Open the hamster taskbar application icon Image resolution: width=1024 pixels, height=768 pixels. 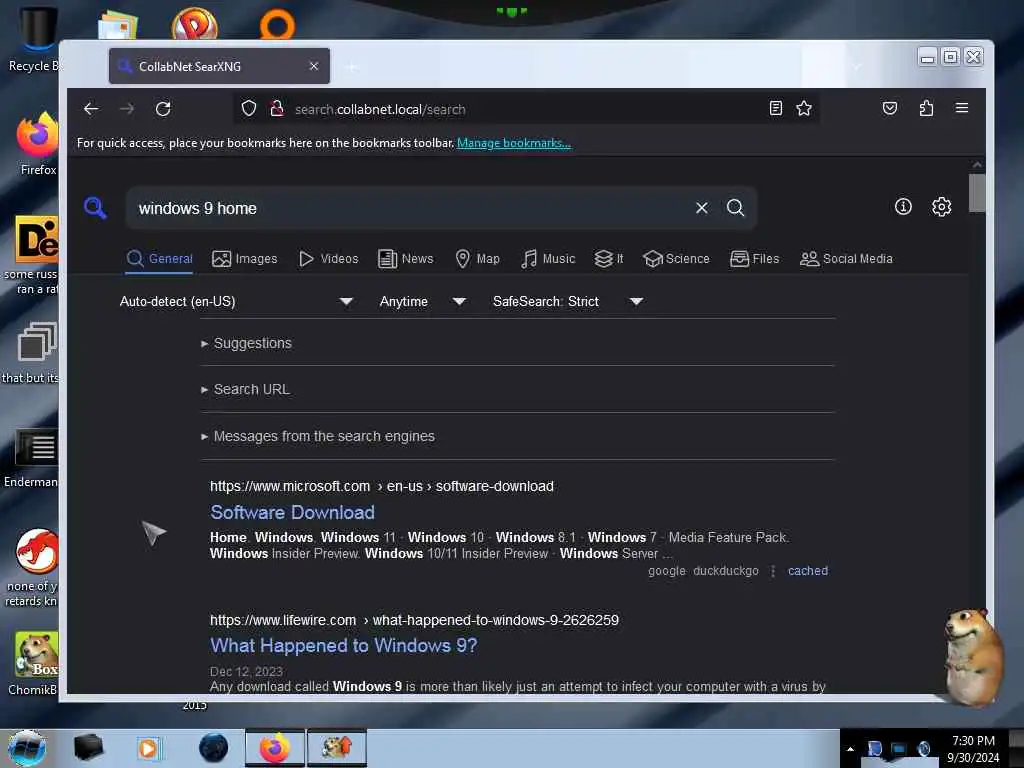[x=337, y=748]
